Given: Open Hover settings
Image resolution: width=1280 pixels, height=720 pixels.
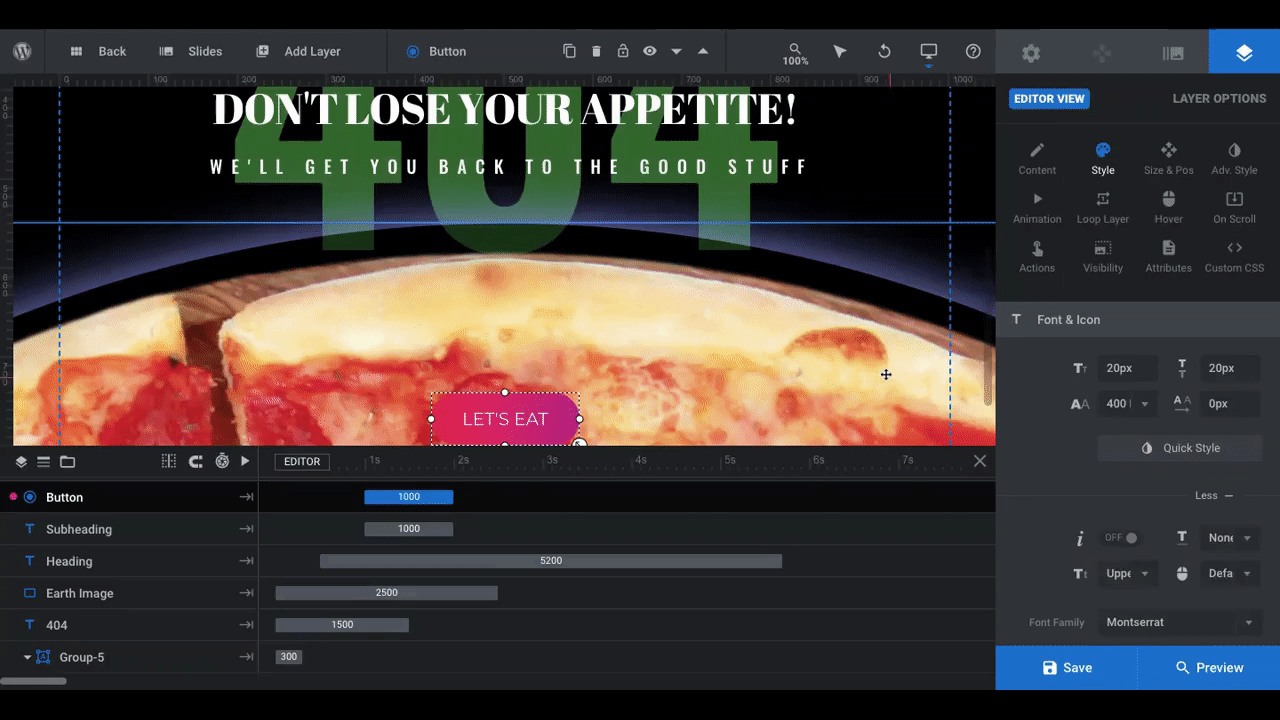Looking at the screenshot, I should pos(1168,208).
